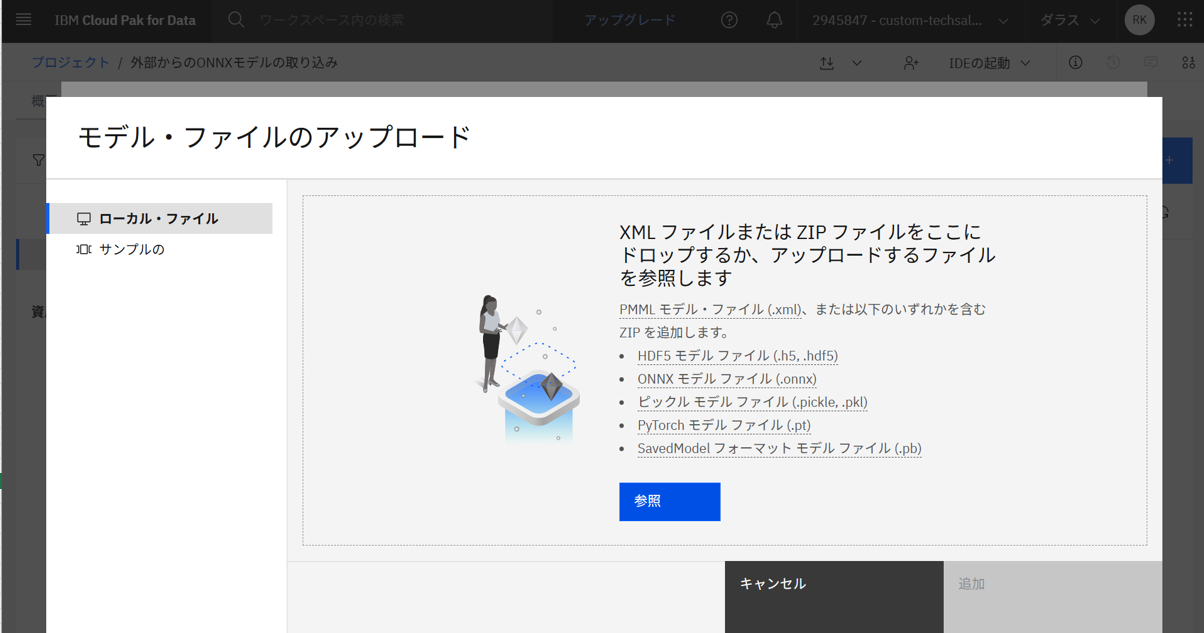Screen dimensions: 1204x633
Task: Click the disabled 追加 button
Action: (x=1053, y=597)
